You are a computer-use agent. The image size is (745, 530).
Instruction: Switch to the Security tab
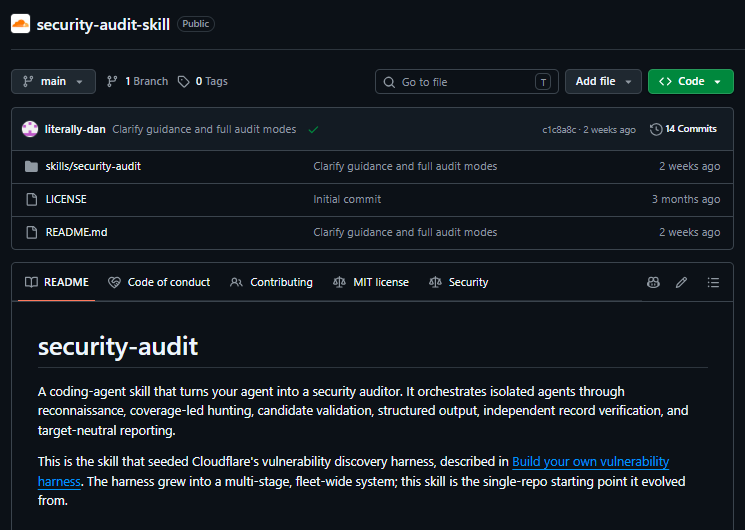click(x=458, y=282)
